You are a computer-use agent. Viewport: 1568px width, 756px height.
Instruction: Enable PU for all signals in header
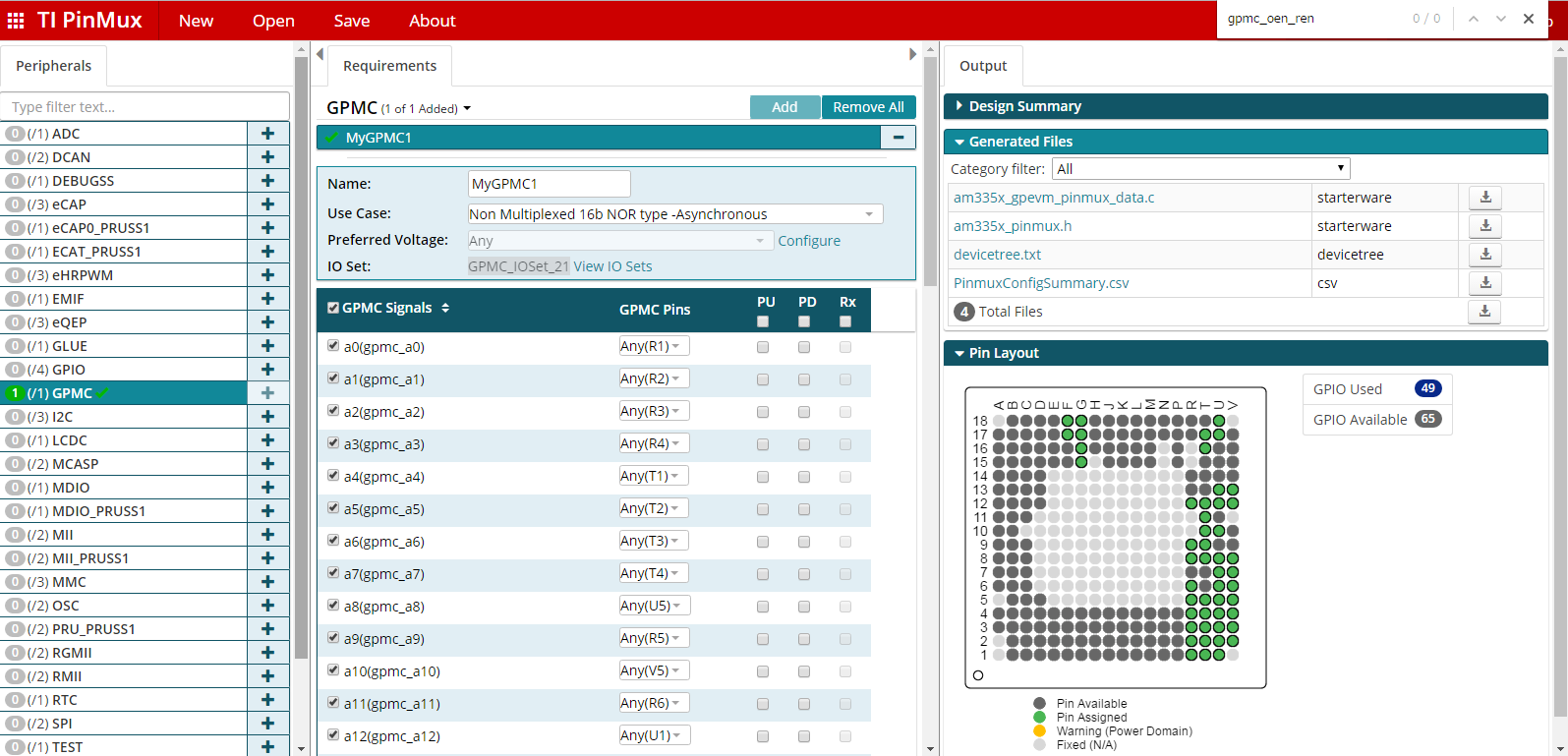763,321
